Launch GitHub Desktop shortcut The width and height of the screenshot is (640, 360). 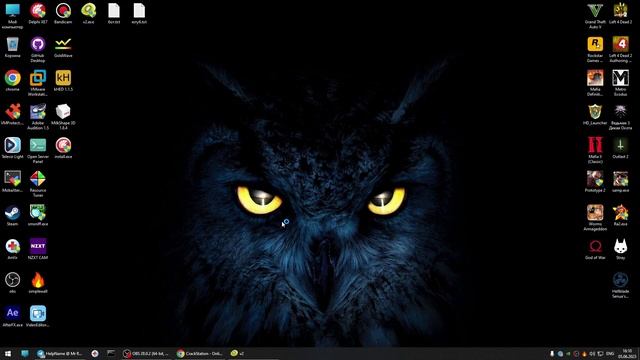(x=38, y=49)
